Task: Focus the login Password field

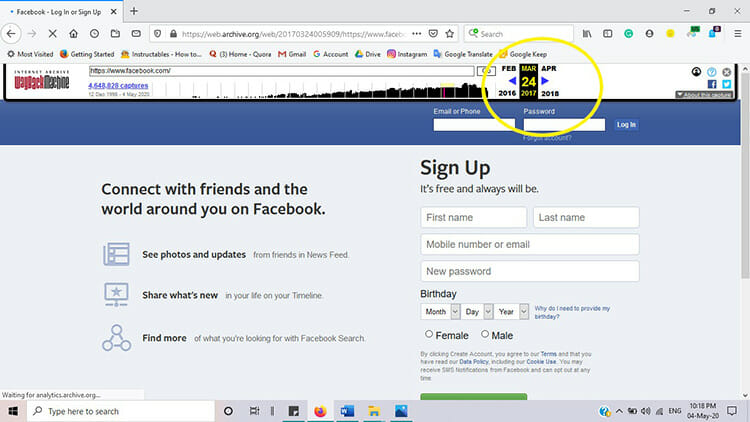Action: (x=564, y=124)
